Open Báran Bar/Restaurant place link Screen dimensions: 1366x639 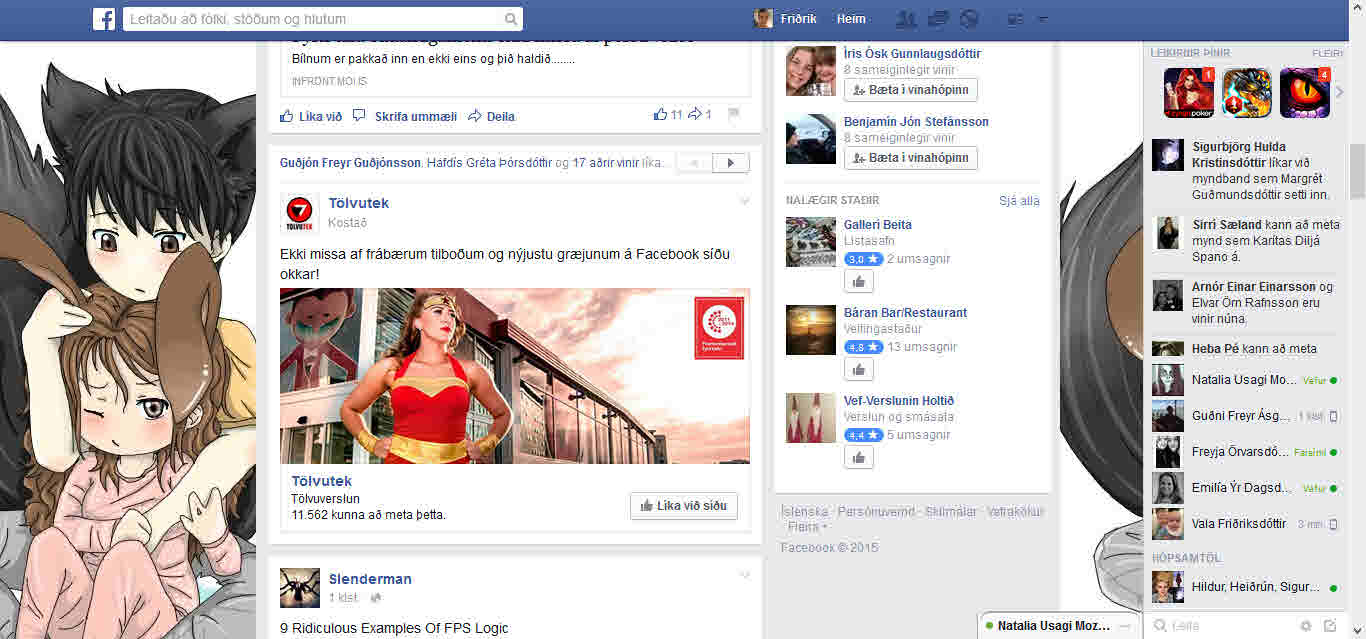(906, 313)
